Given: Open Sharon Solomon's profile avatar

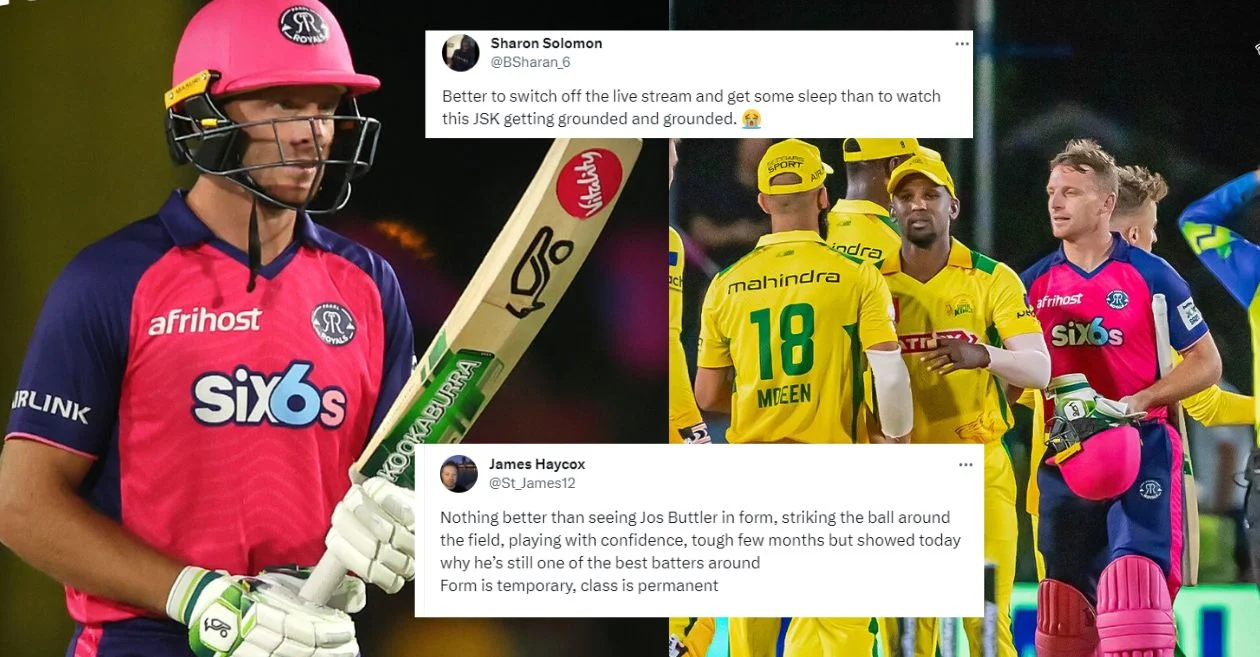Looking at the screenshot, I should (x=460, y=53).
